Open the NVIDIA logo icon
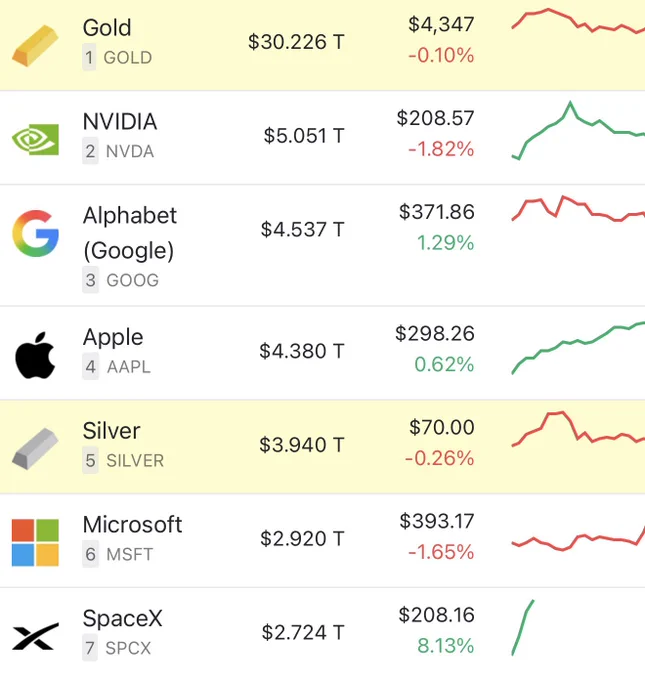 pos(35,139)
